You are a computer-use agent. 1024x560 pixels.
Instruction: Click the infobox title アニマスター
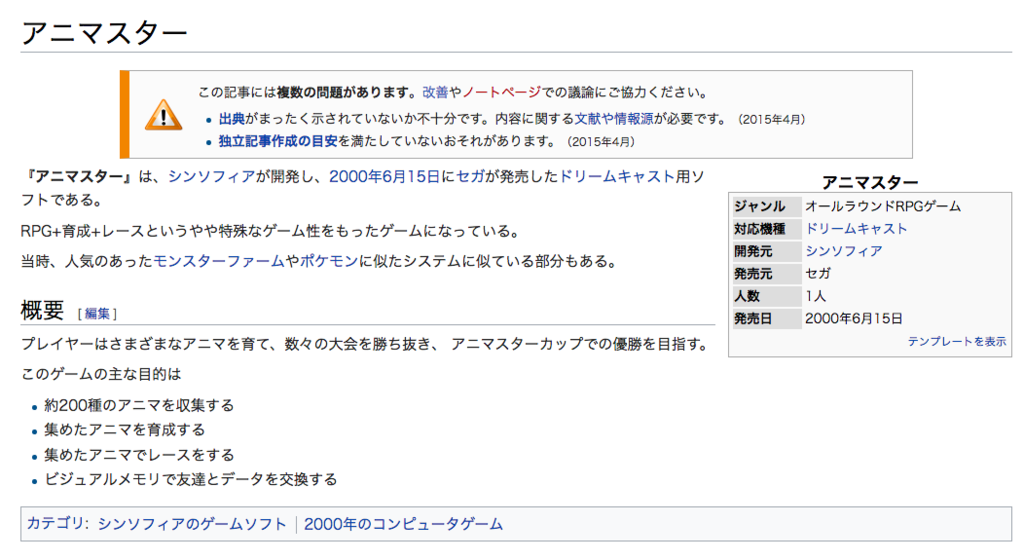(x=870, y=182)
